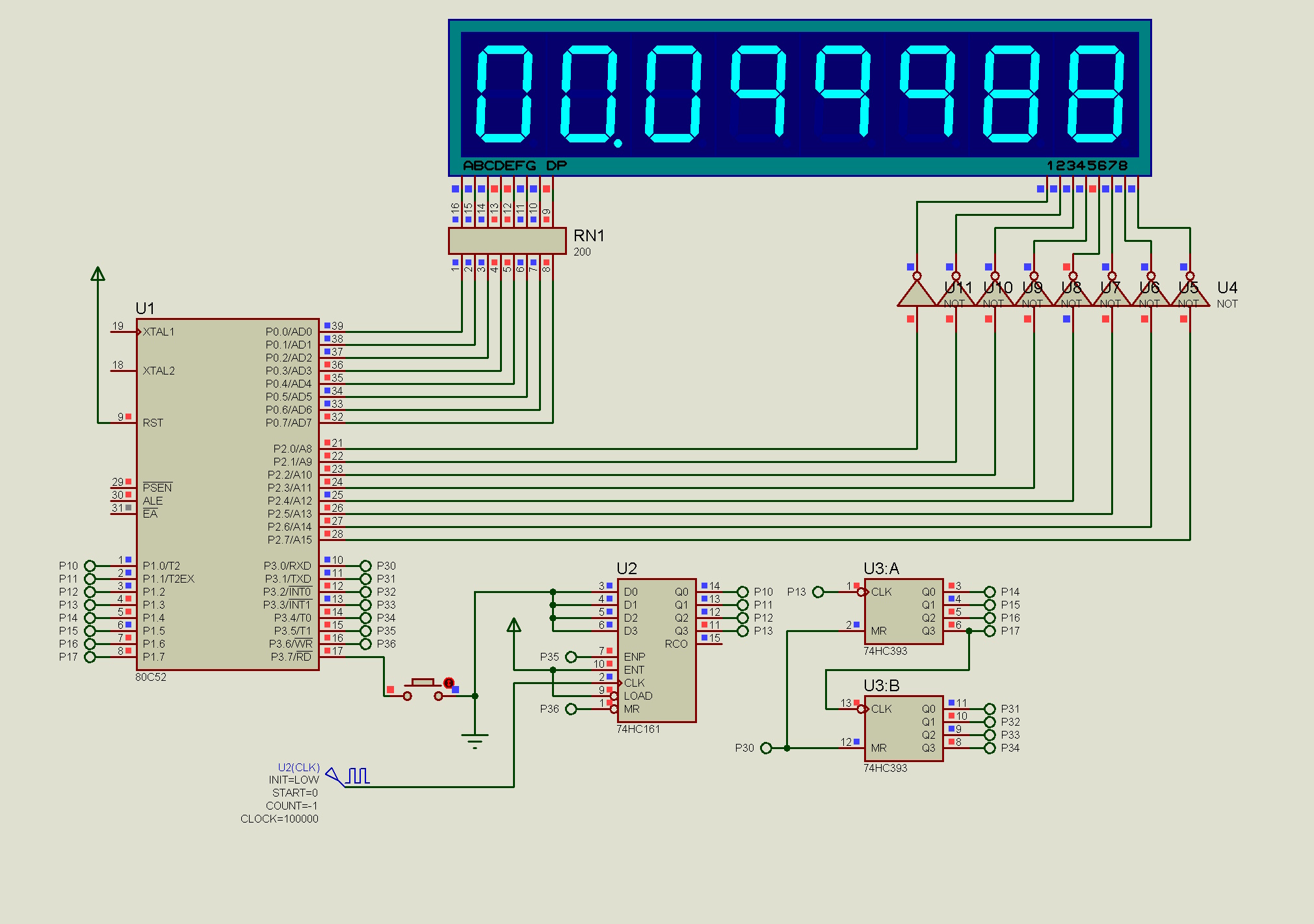
Task: Click the 'COUNT=-1' generator property text
Action: click(x=291, y=806)
